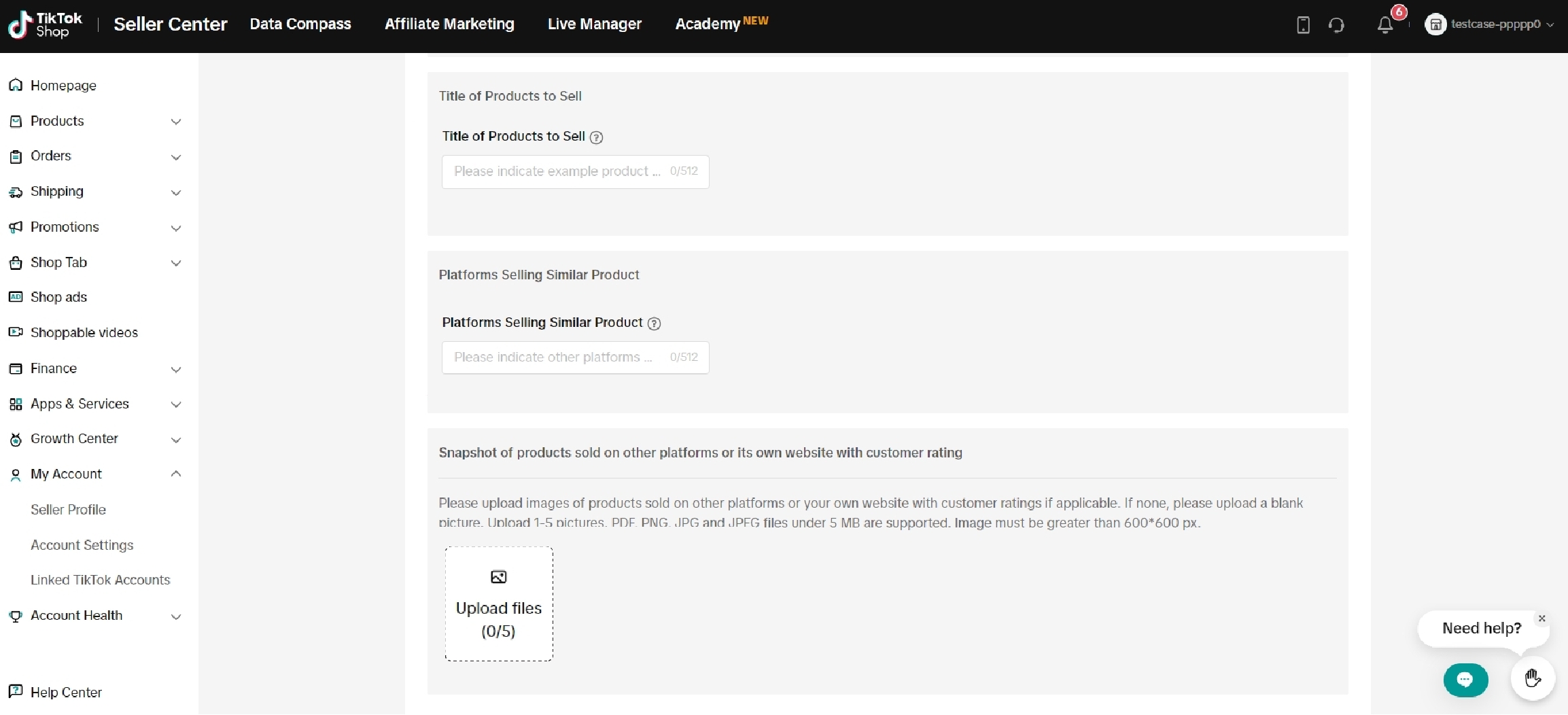The width and height of the screenshot is (1568, 715).
Task: Open the testcase-ppppp0 account dropdown
Action: point(1490,24)
